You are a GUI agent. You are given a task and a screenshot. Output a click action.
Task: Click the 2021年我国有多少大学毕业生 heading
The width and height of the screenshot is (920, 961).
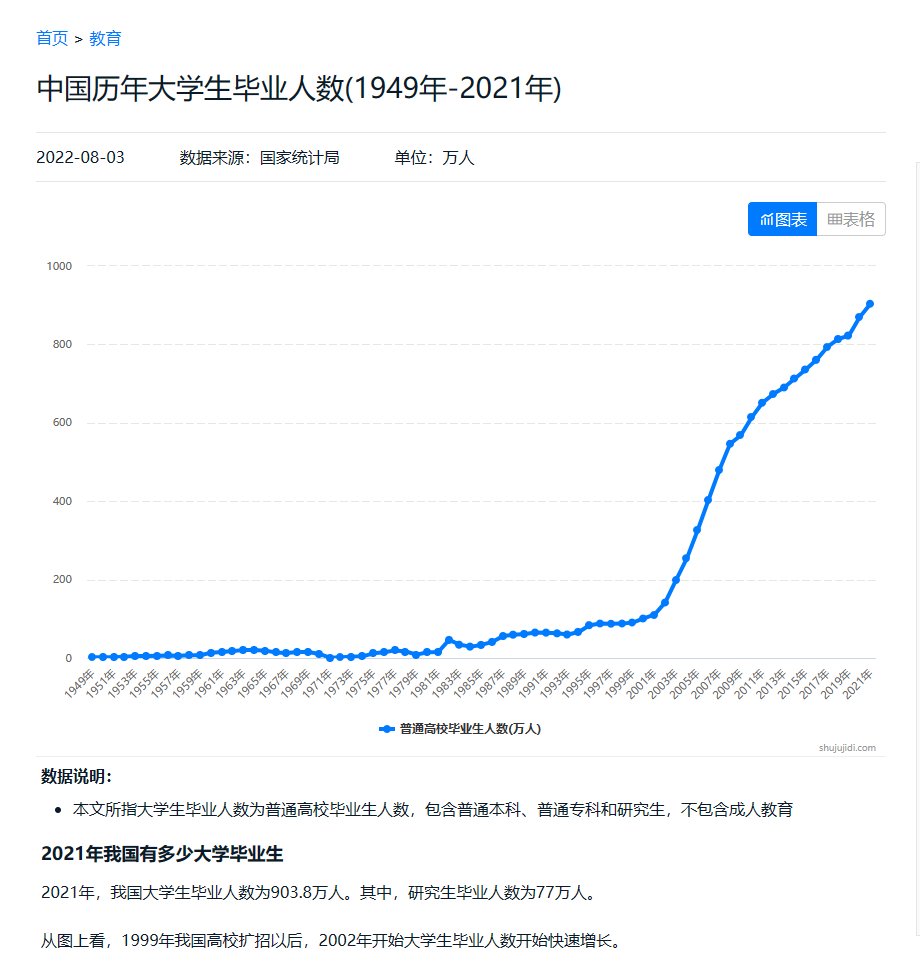point(162,854)
